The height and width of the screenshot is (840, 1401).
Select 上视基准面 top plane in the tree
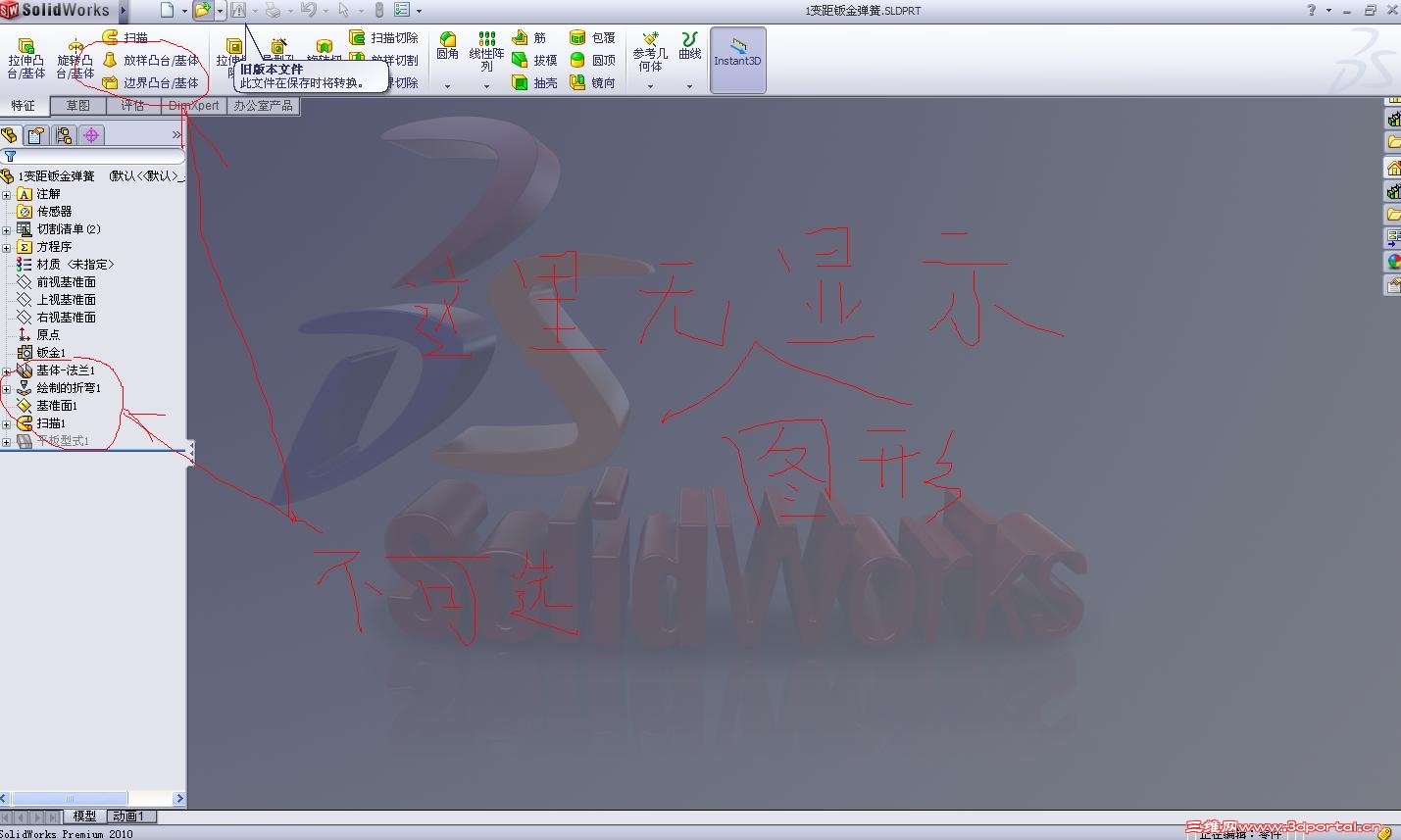pyautogui.click(x=57, y=300)
